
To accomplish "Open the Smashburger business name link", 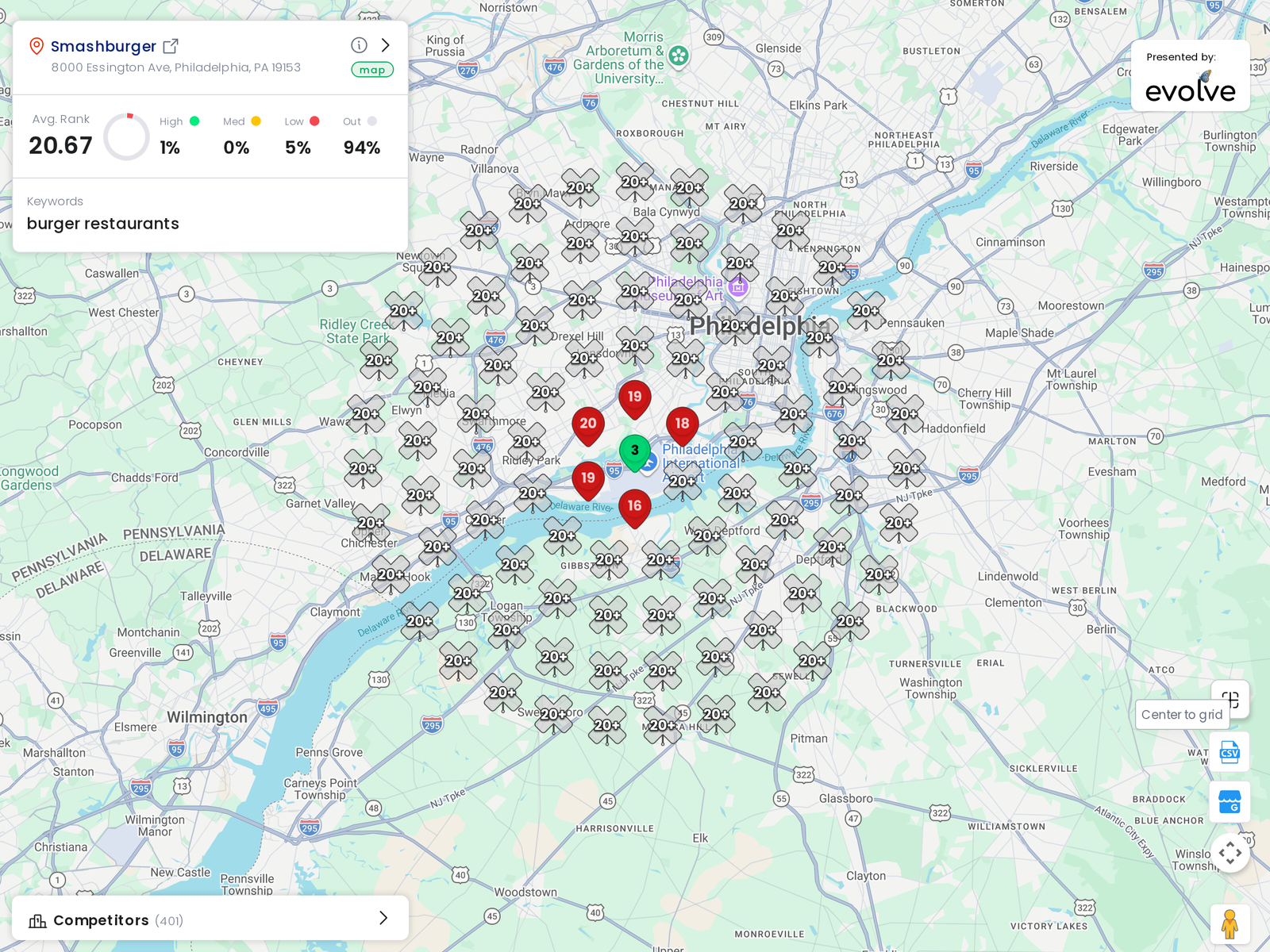I will click(103, 46).
